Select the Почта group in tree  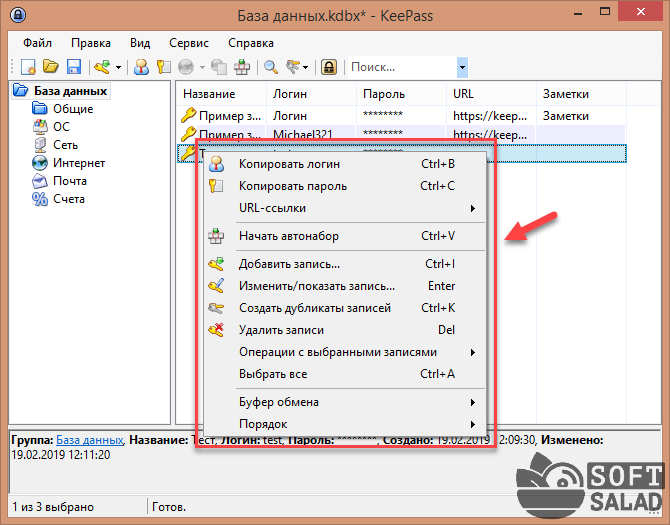point(70,181)
